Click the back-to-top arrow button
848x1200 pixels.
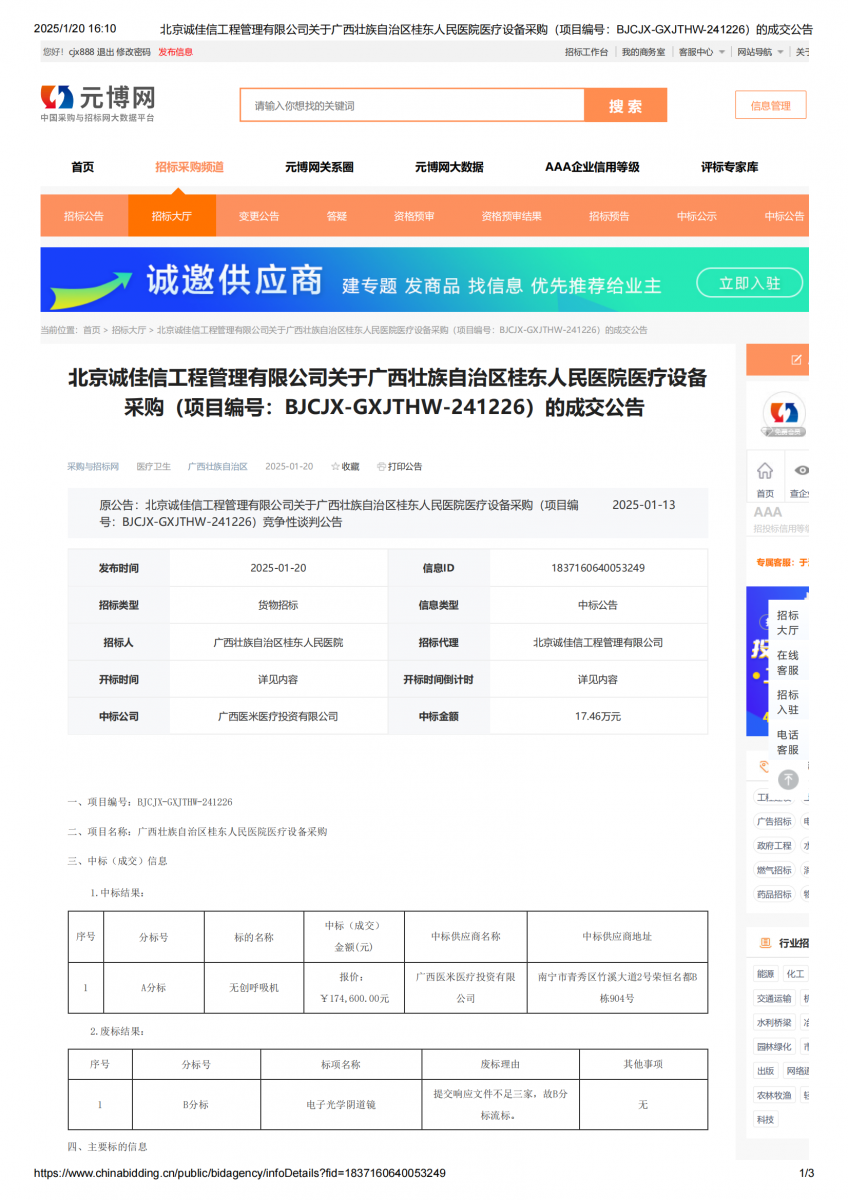788,779
